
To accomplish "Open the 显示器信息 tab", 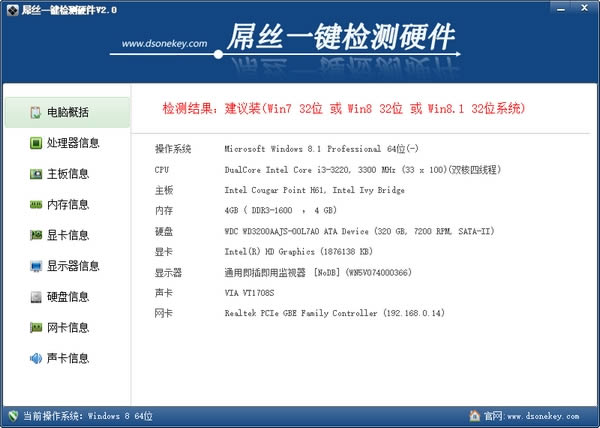I will coord(67,266).
